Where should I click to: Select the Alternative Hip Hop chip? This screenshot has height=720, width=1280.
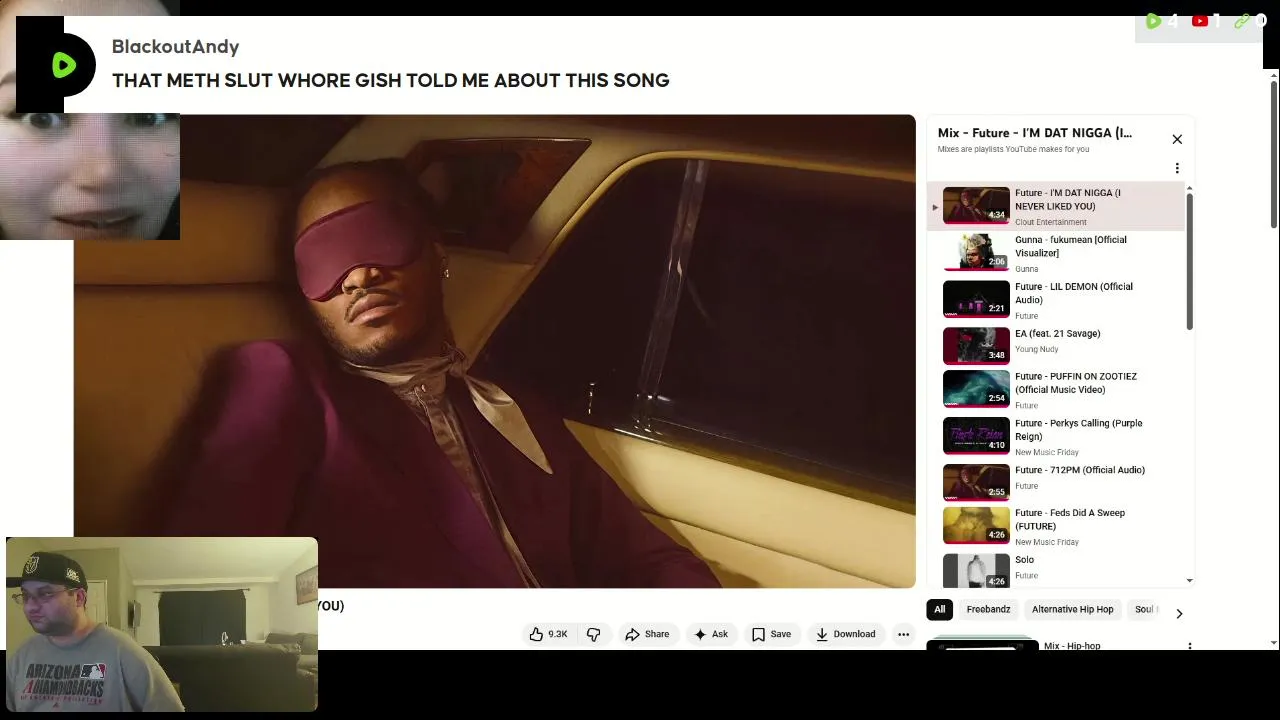(x=1072, y=609)
